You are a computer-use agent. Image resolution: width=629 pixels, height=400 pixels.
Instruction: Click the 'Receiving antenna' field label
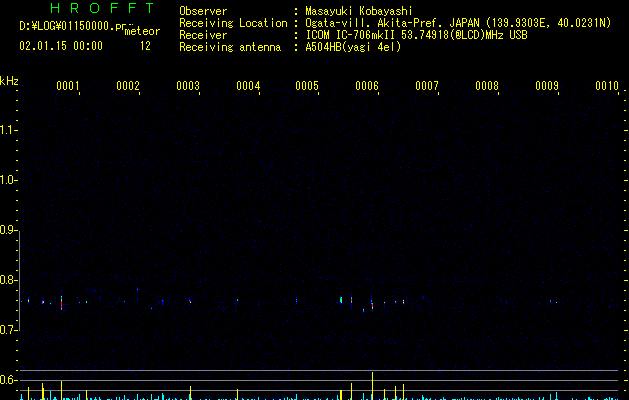pyautogui.click(x=230, y=47)
